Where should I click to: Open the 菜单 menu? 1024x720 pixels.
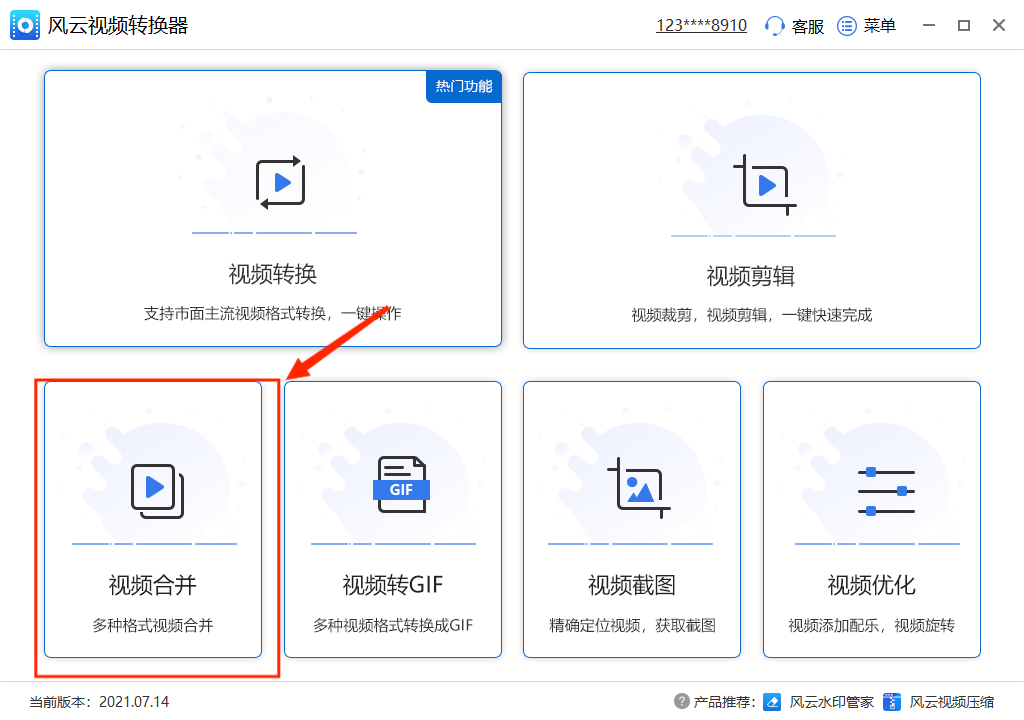coord(866,25)
